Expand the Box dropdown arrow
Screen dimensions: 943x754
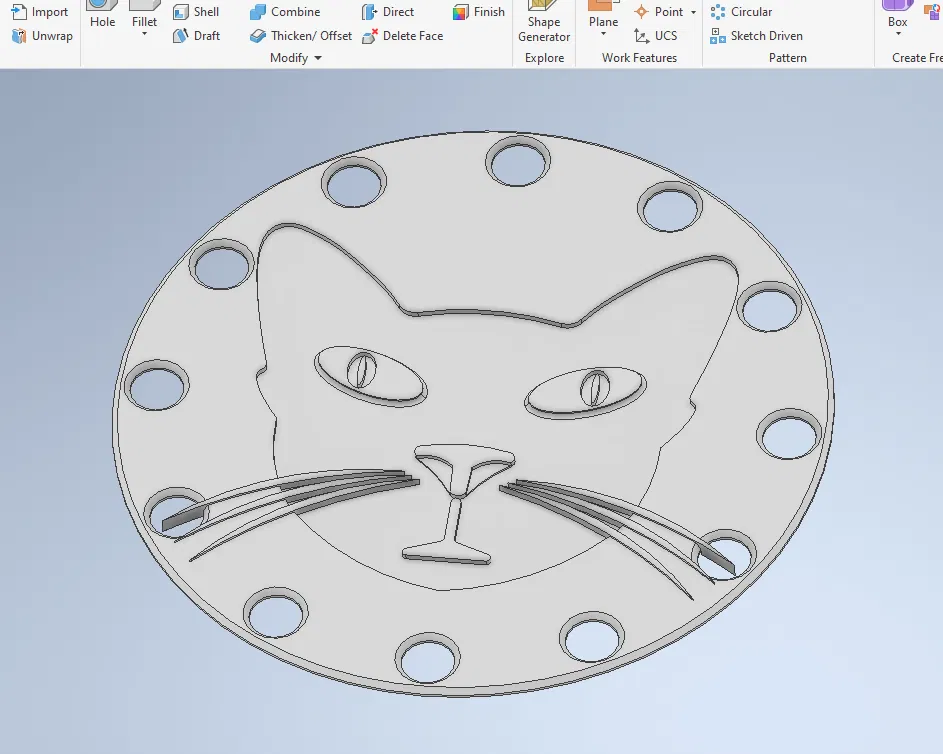coord(898,34)
